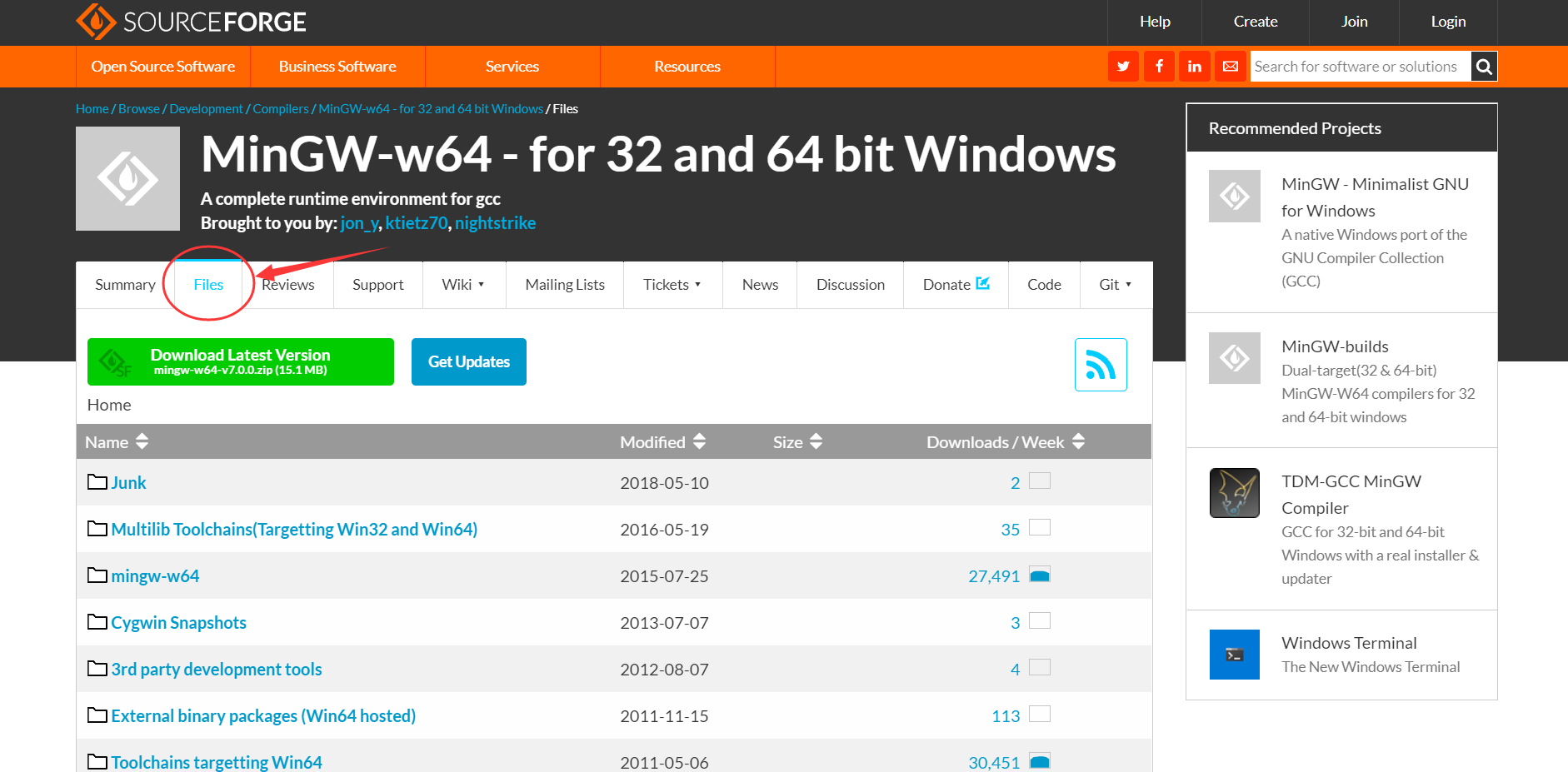Viewport: 1568px width, 772px height.
Task: Click the Get Updates button
Action: point(469,361)
